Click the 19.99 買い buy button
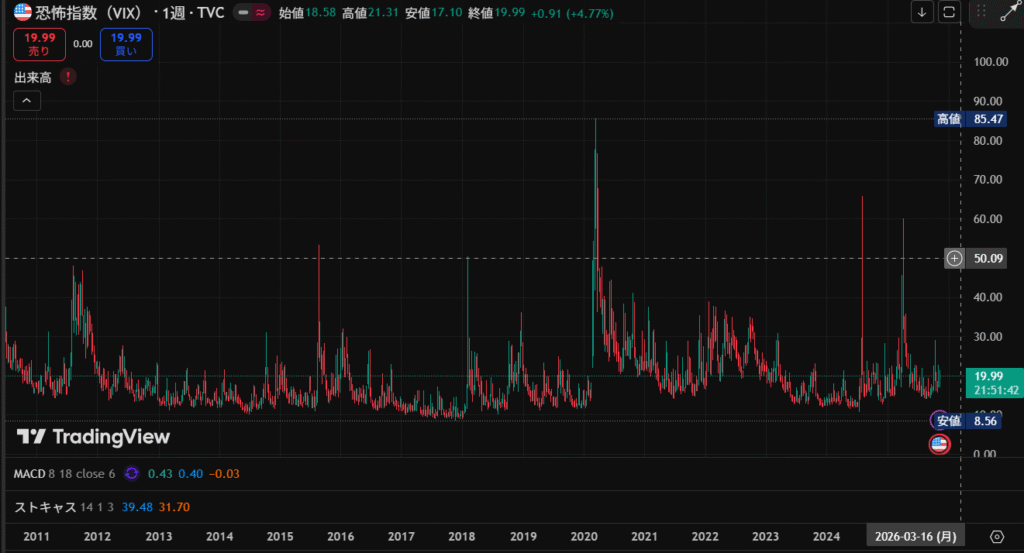Screen dimensions: 1024x553 coord(126,44)
